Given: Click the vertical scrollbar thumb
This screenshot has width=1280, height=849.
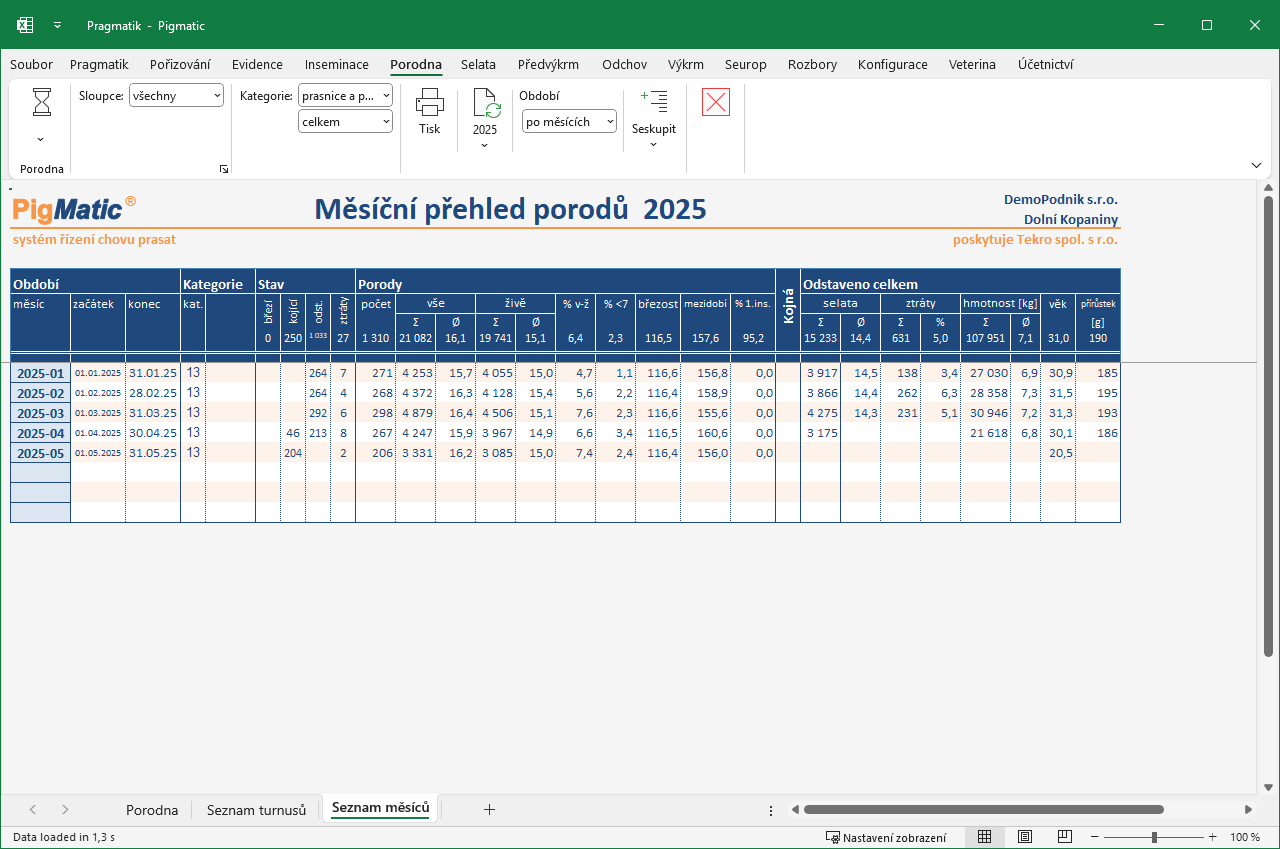Looking at the screenshot, I should click(x=1268, y=428).
